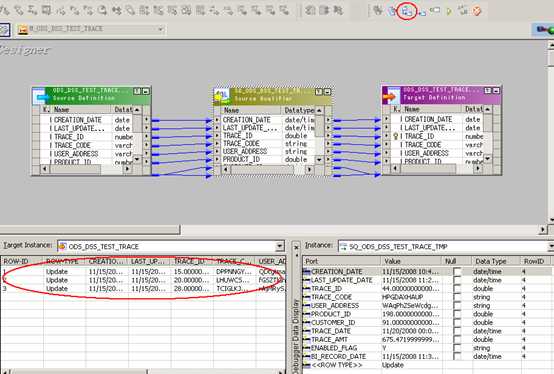Click the Target Definition horizontal scroll-left arrow

(x=396, y=169)
